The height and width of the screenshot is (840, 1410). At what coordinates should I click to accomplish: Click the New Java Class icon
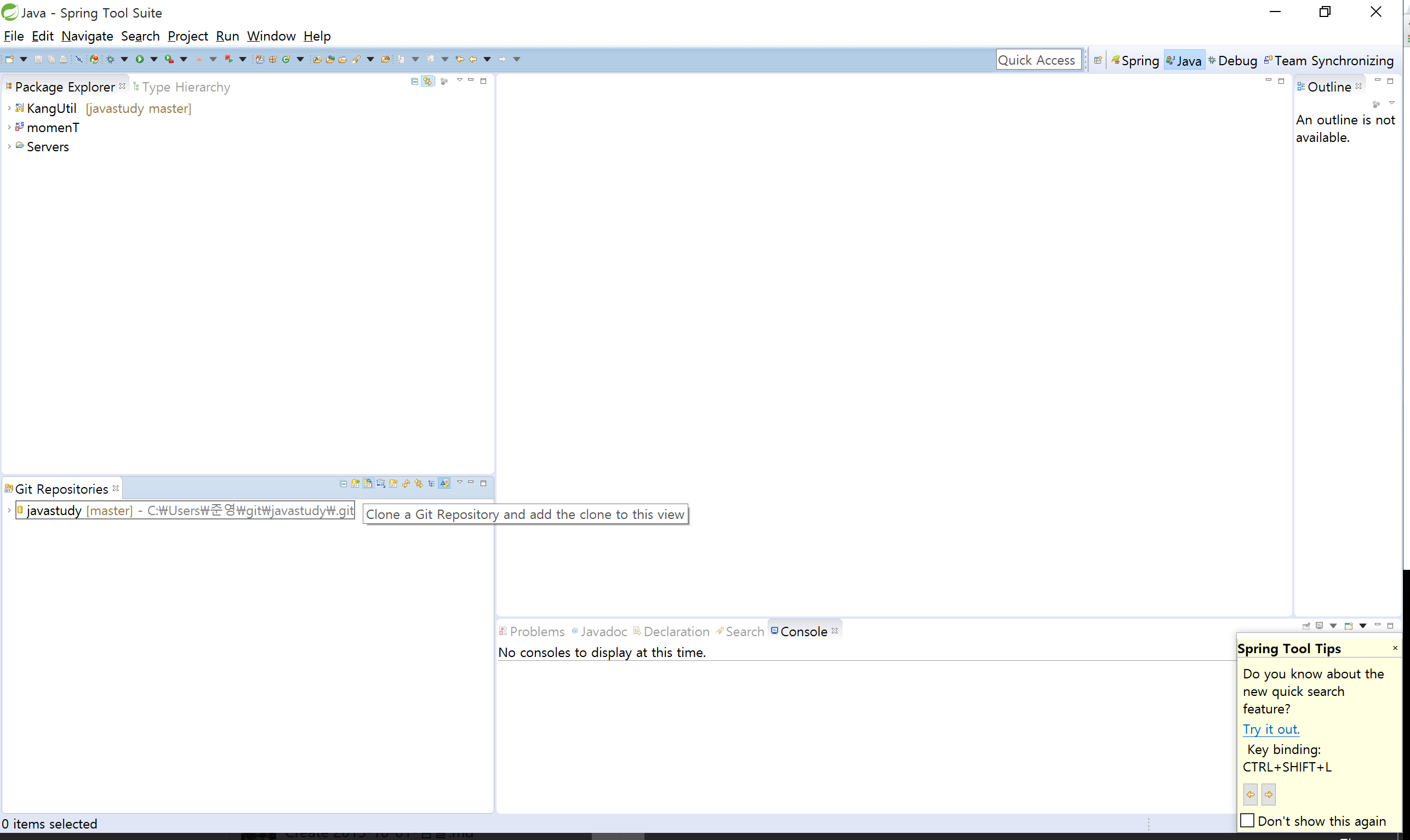pyautogui.click(x=286, y=59)
